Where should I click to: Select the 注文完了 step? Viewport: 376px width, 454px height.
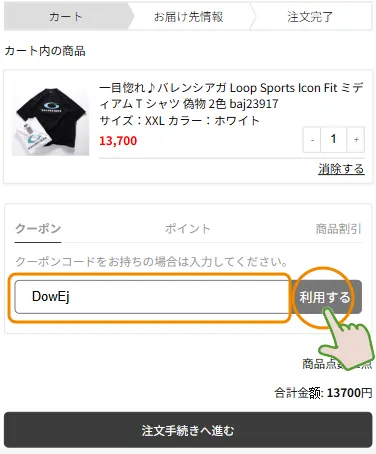pos(310,17)
